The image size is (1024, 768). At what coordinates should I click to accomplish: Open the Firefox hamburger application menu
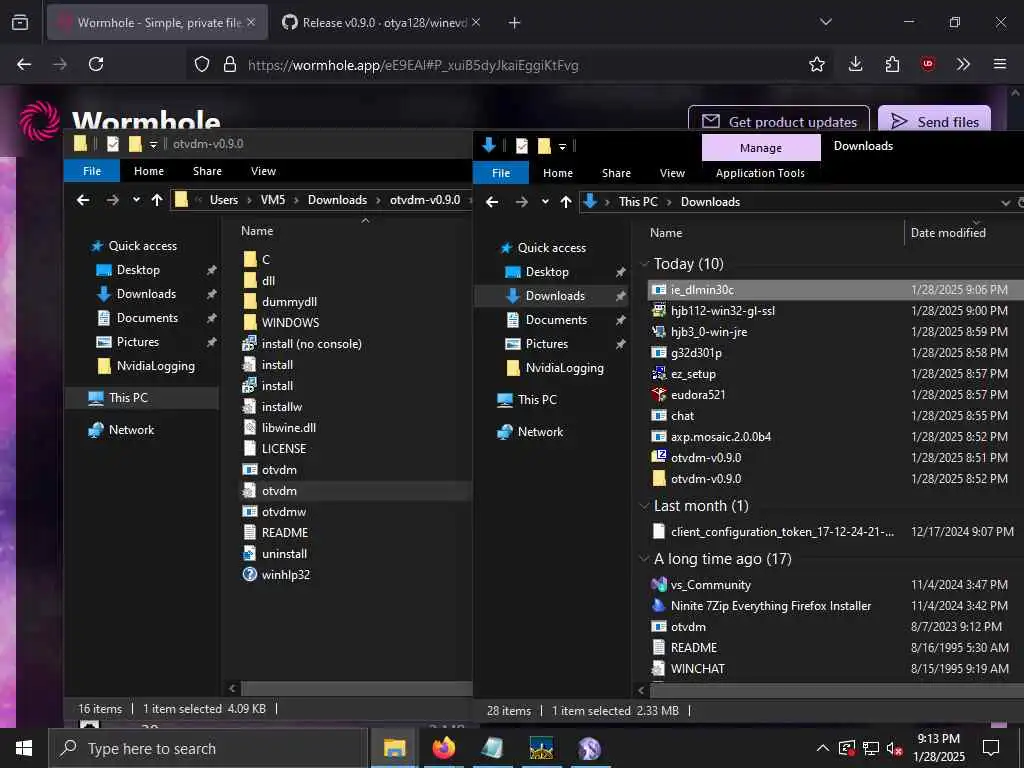(999, 64)
